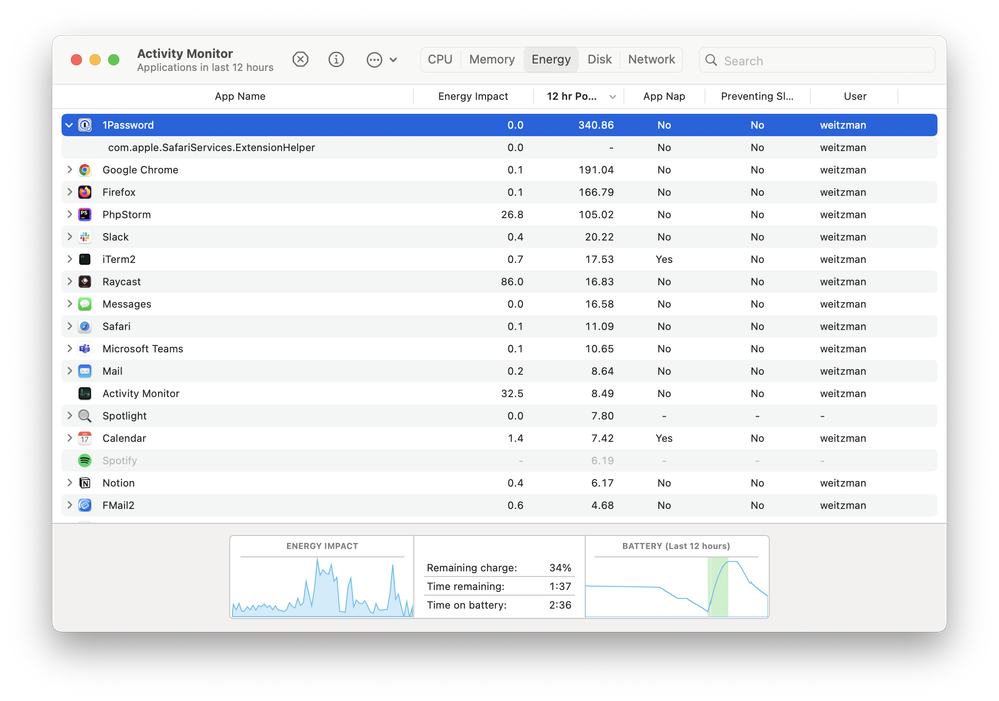
Task: Open the ellipsis actions menu icon
Action: (x=374, y=60)
